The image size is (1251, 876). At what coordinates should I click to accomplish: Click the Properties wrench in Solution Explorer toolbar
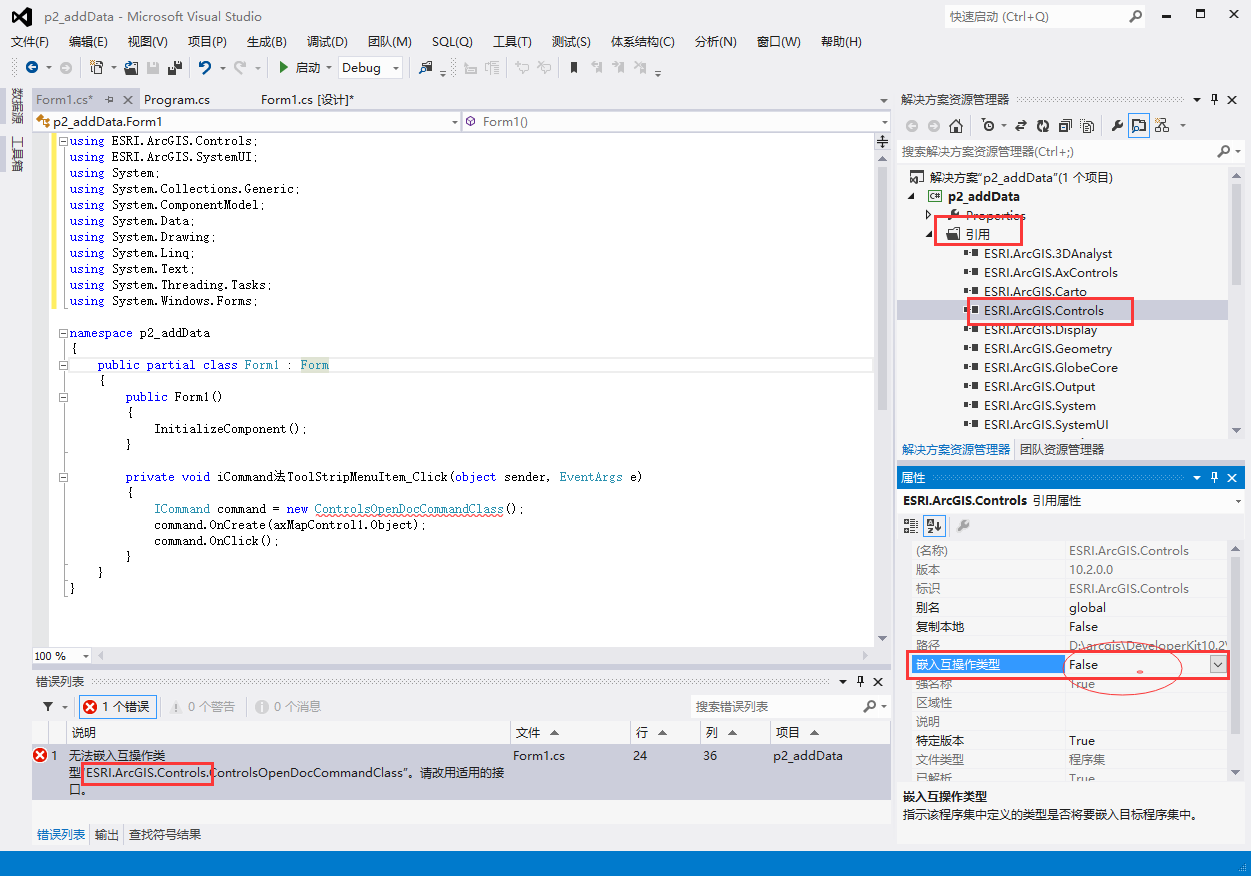pyautogui.click(x=1117, y=125)
